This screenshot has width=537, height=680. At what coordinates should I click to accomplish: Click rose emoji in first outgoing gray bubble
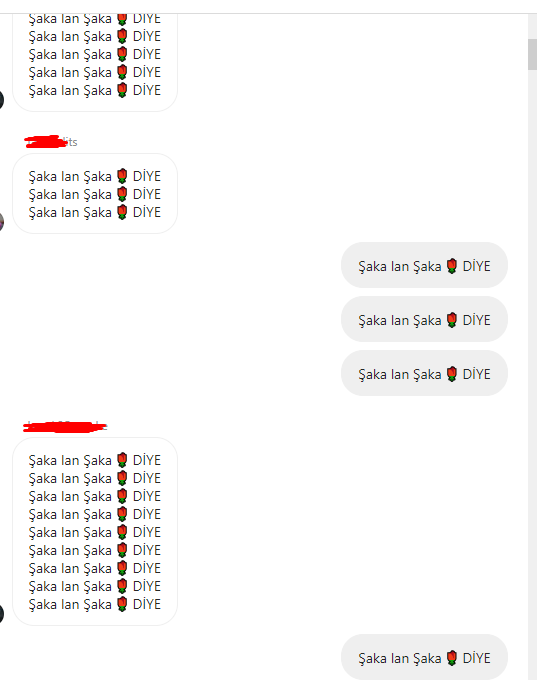(x=452, y=266)
